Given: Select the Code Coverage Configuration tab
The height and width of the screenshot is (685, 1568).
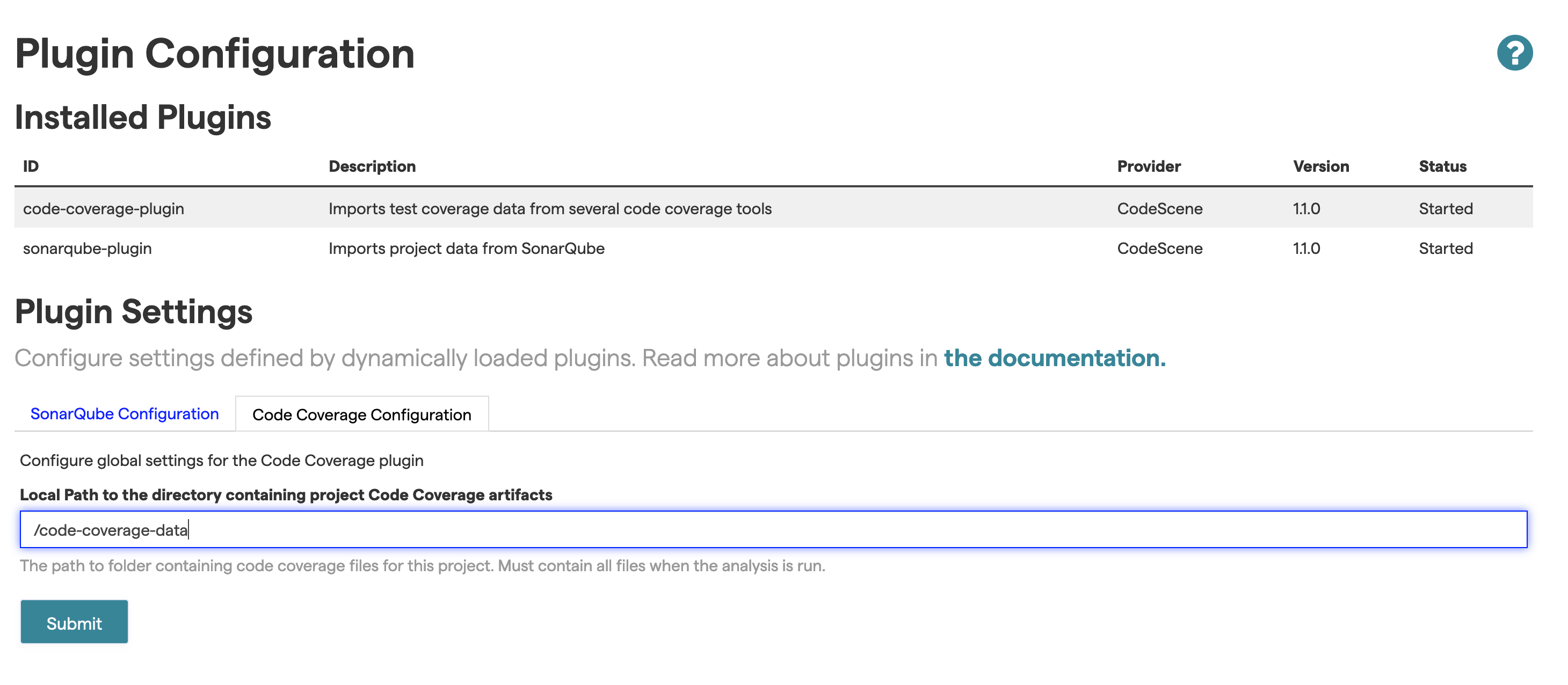Looking at the screenshot, I should (361, 414).
